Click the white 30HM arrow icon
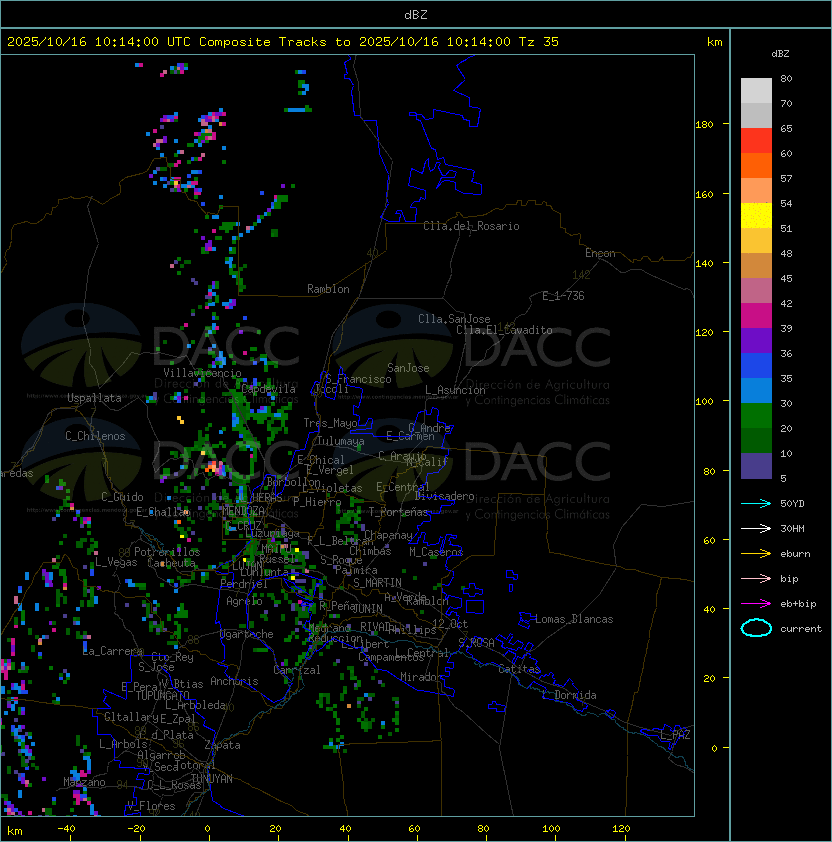This screenshot has width=832, height=842. tap(756, 528)
